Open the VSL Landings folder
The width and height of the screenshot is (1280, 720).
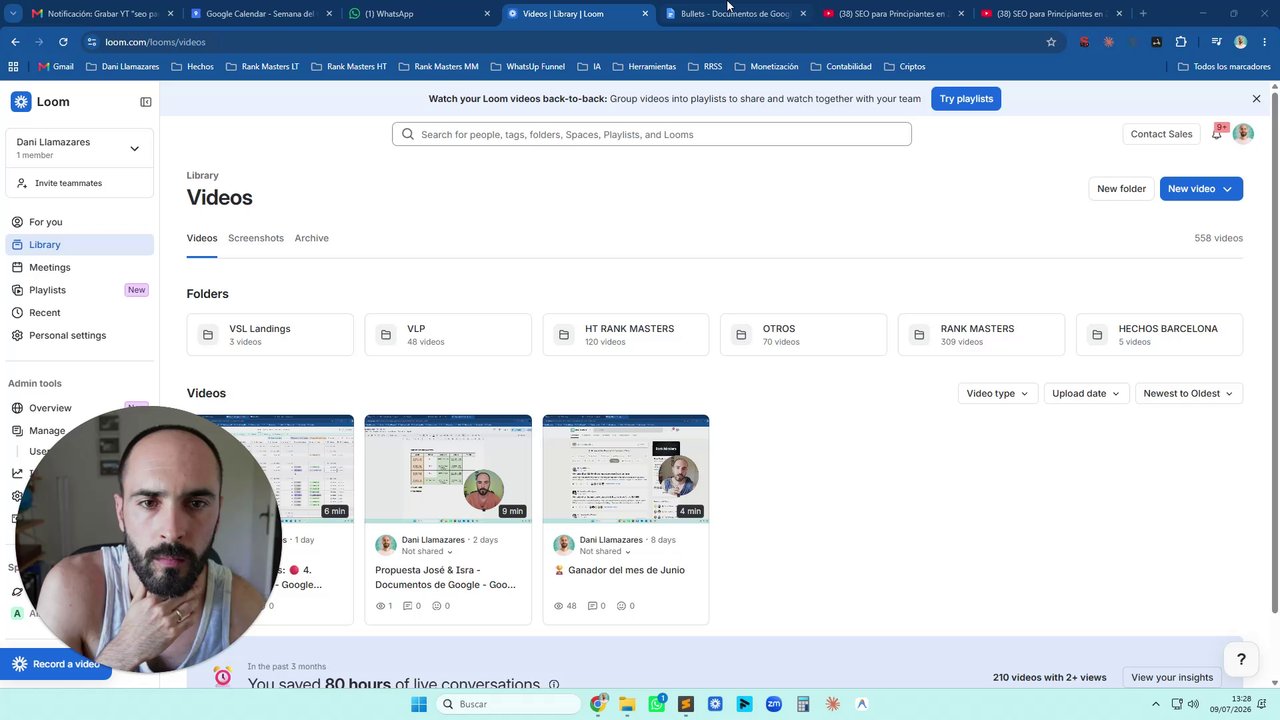coord(270,335)
